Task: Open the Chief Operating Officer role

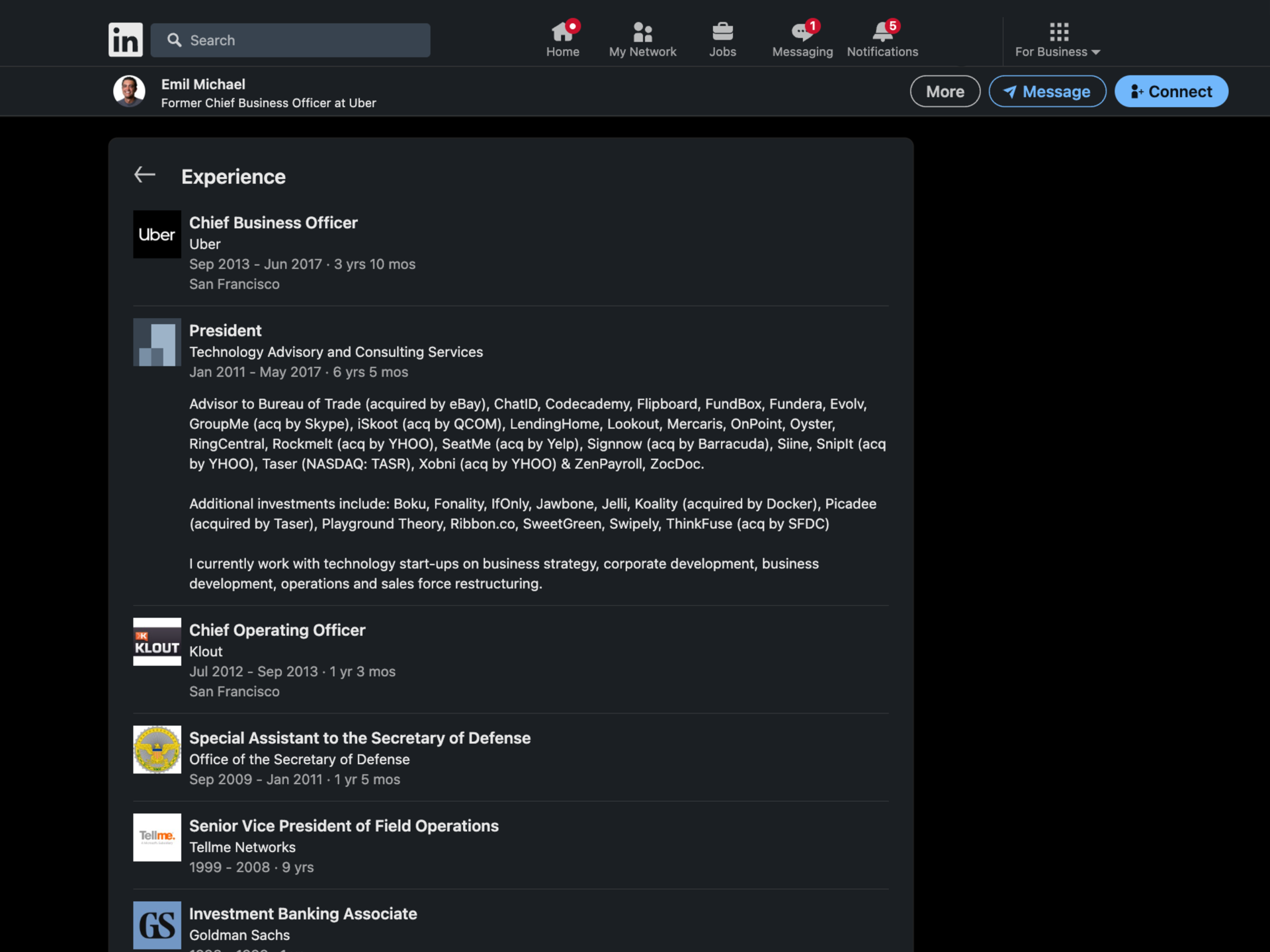Action: point(277,630)
